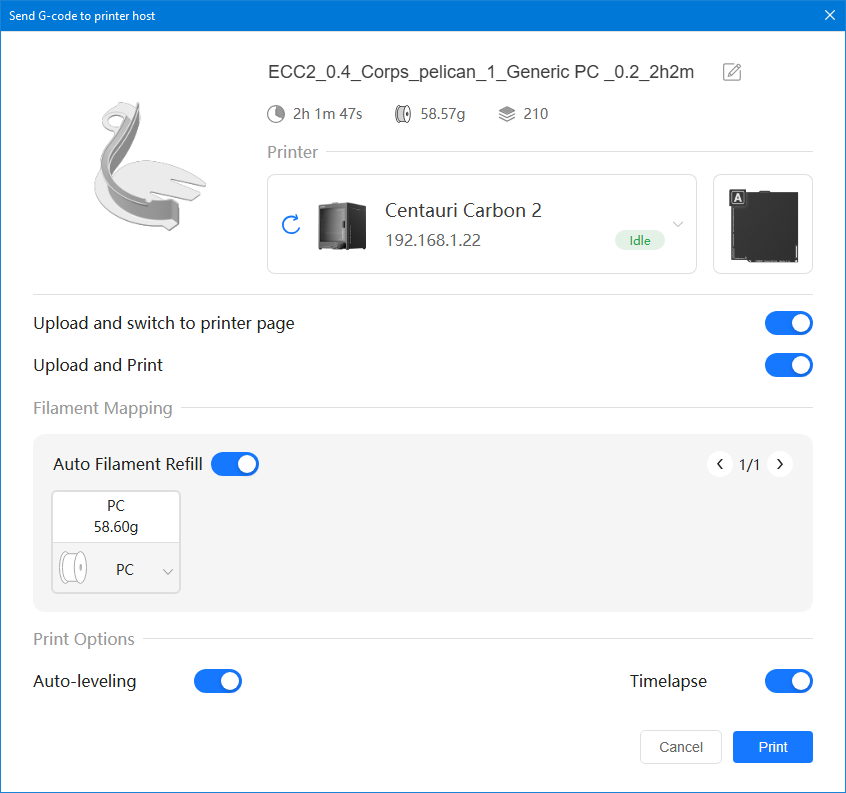Click the refresh printer list icon

(291, 224)
